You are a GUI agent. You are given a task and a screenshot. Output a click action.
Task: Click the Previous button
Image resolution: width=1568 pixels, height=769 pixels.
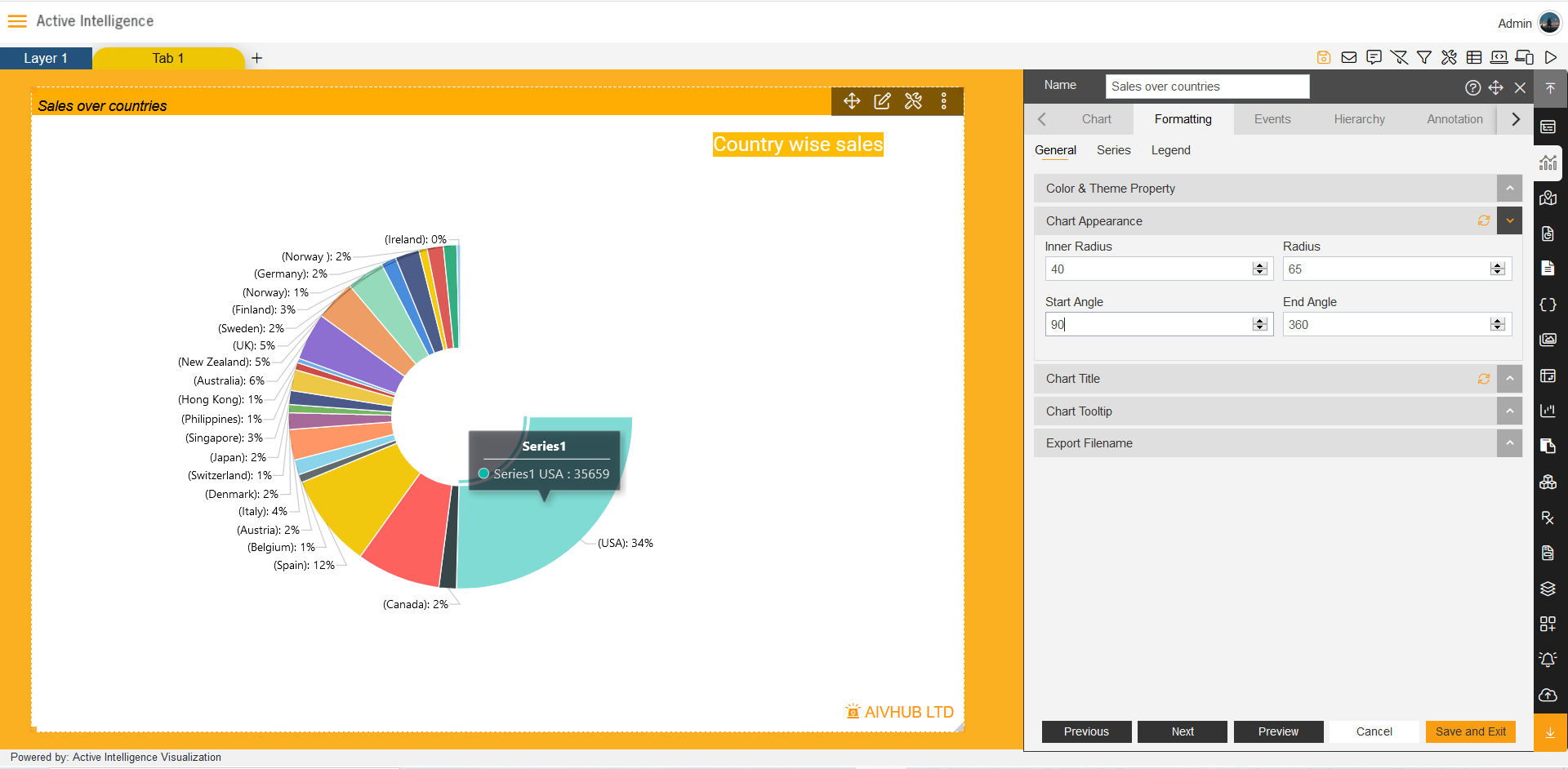tap(1086, 731)
